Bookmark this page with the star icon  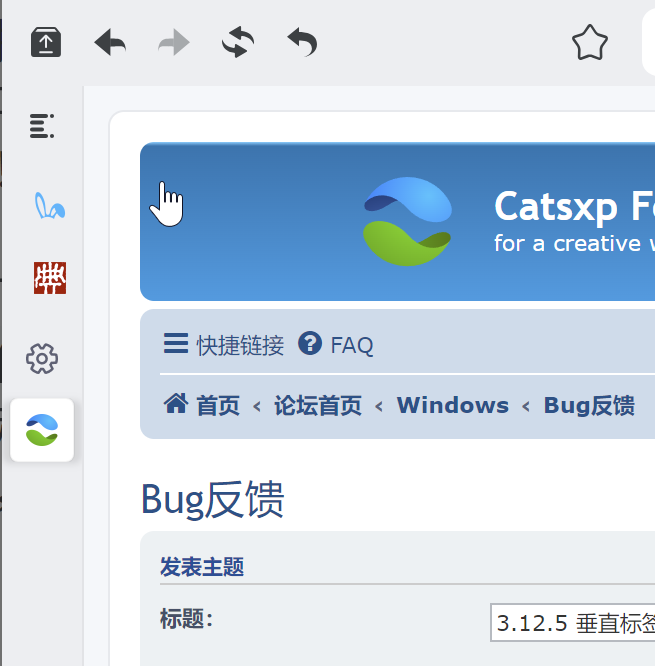coord(590,42)
